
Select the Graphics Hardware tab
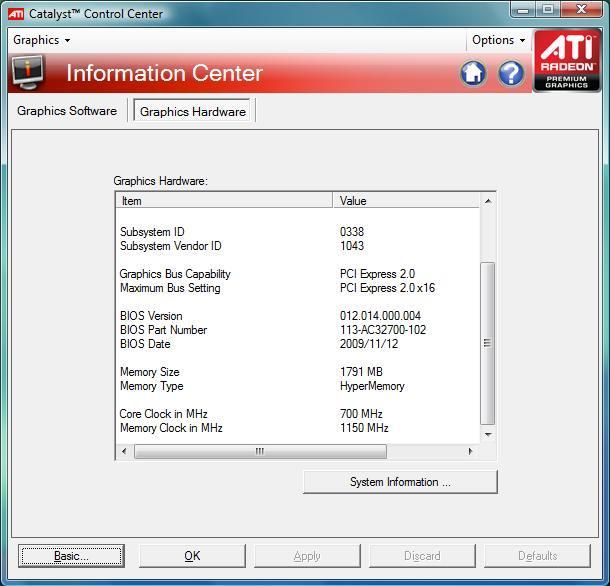coord(193,112)
